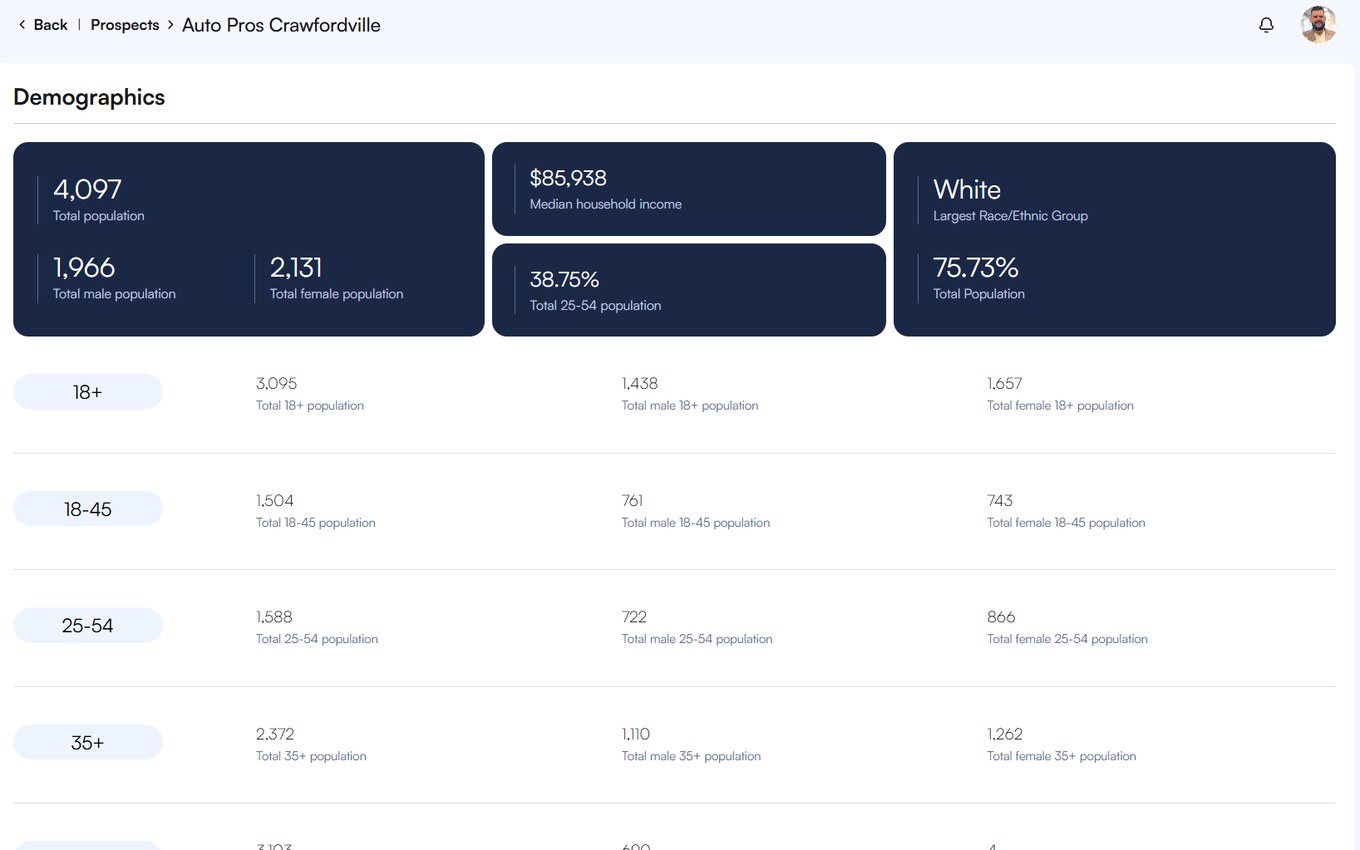Click the 2,131 total female population value

pos(296,267)
